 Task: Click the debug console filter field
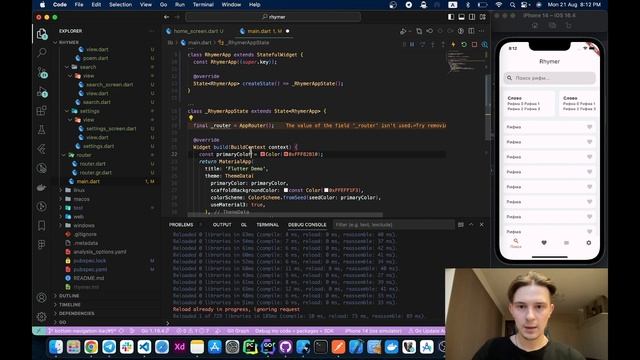pyautogui.click(x=393, y=225)
